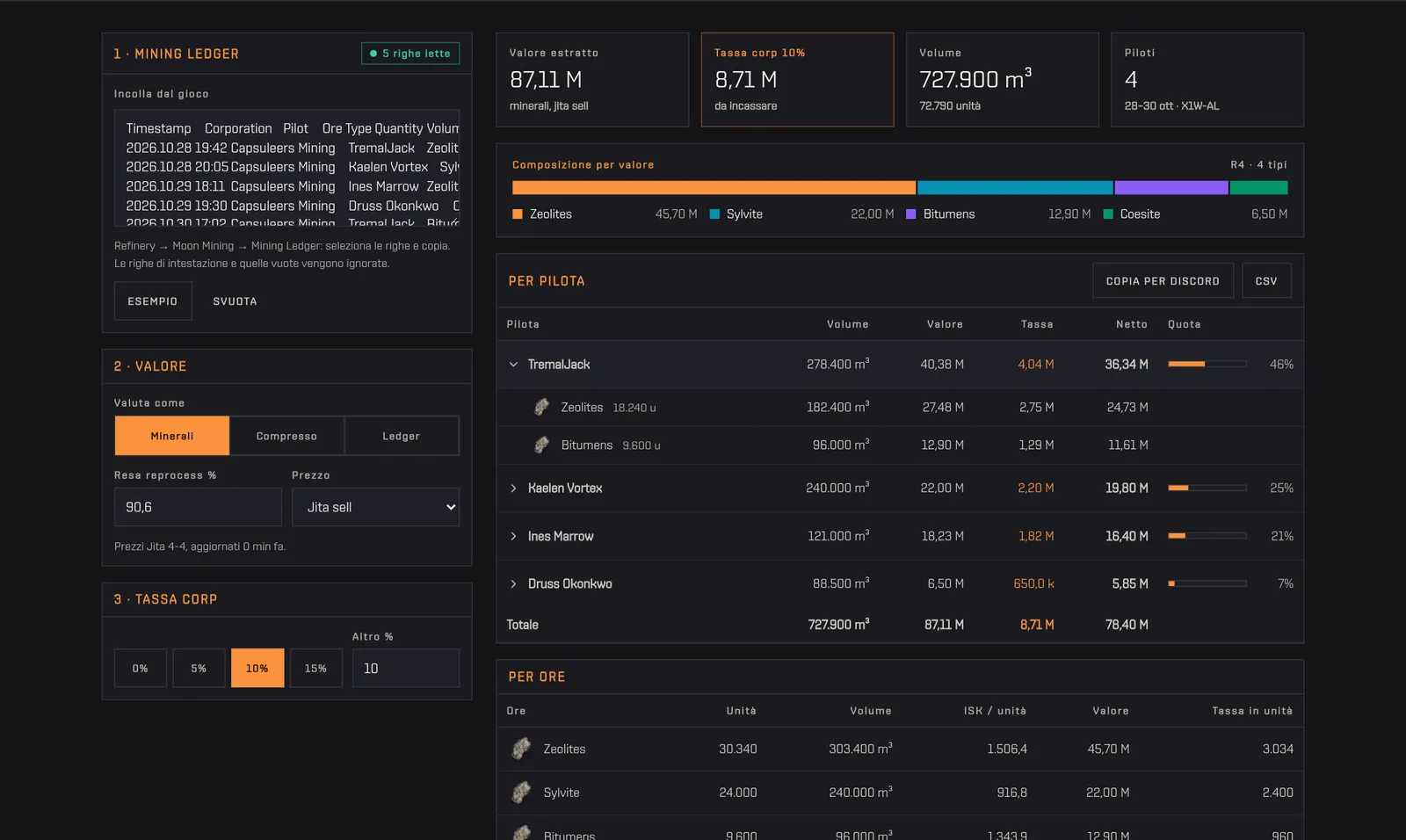Click inside the mining ledger paste area

286,169
